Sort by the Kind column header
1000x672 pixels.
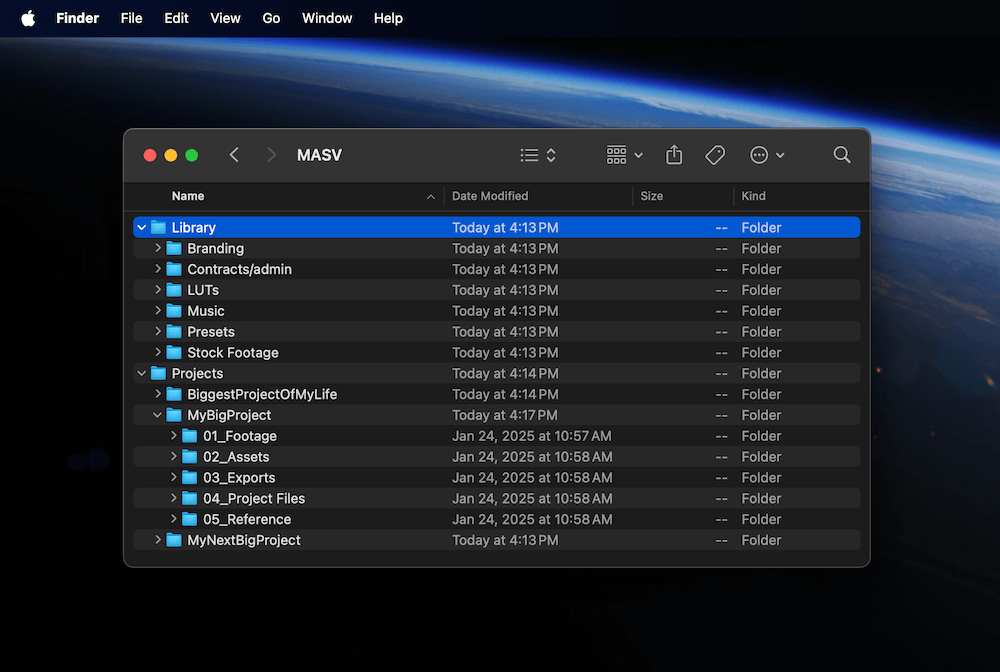tap(753, 196)
